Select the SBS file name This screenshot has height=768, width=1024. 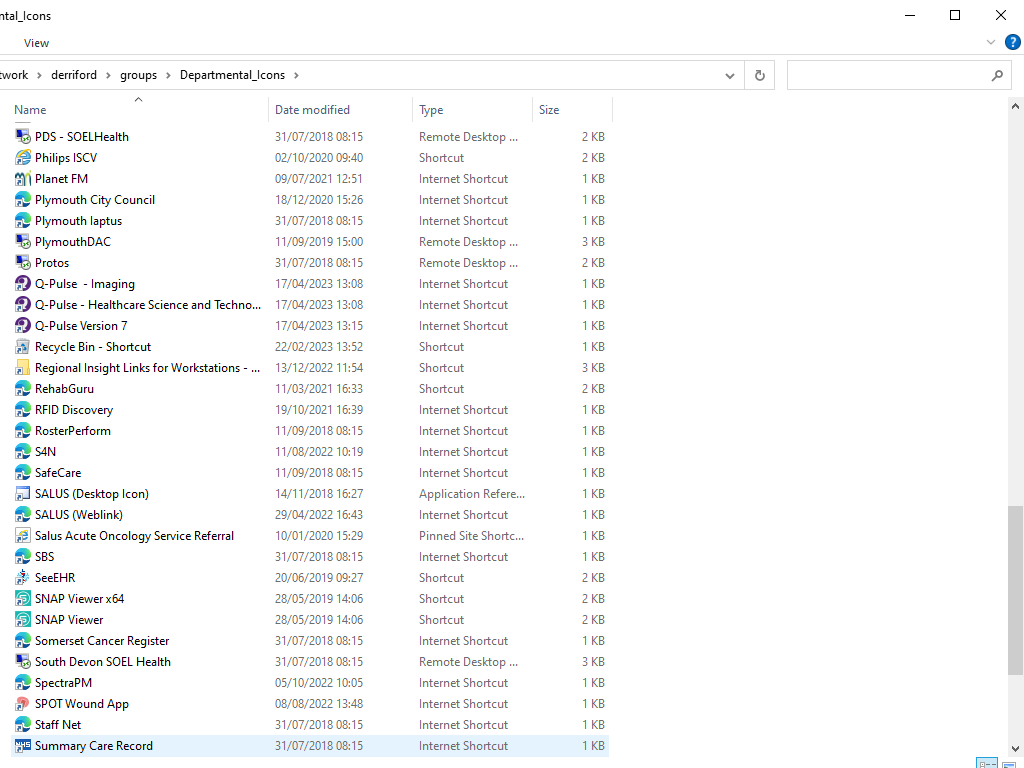pos(44,556)
